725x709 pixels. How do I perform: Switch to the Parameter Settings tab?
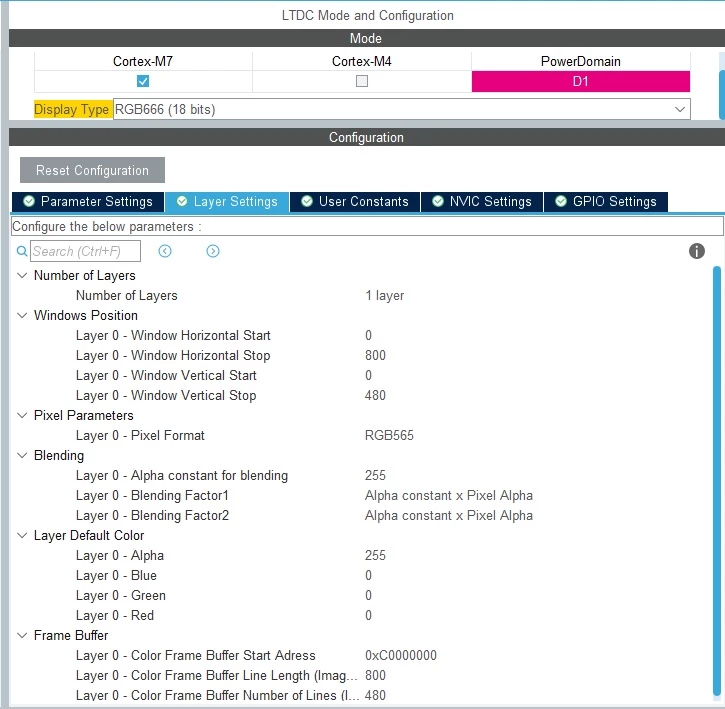[x=88, y=202]
